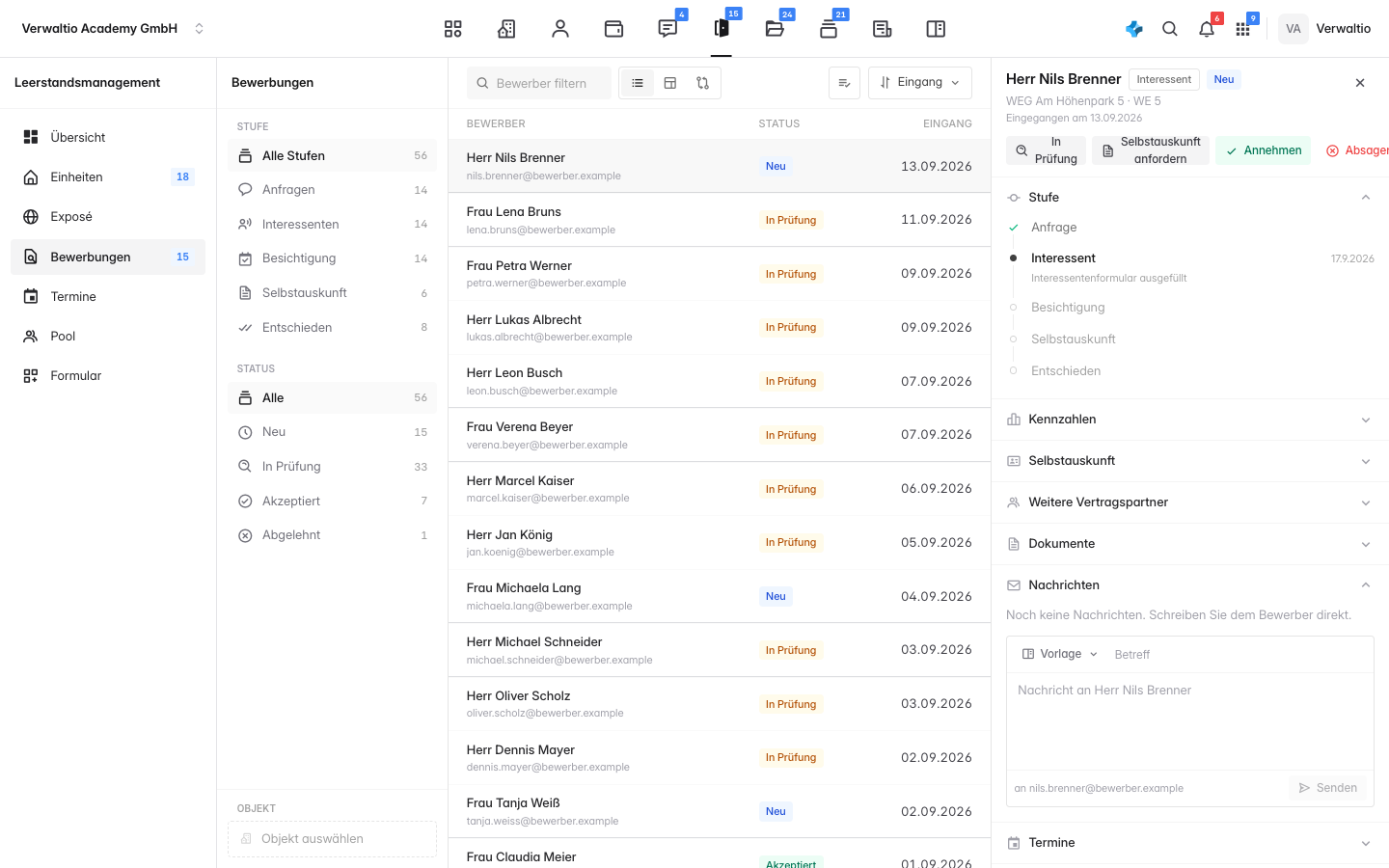The image size is (1389, 868).
Task: Open the stack icon with badge 21
Action: pos(829,29)
